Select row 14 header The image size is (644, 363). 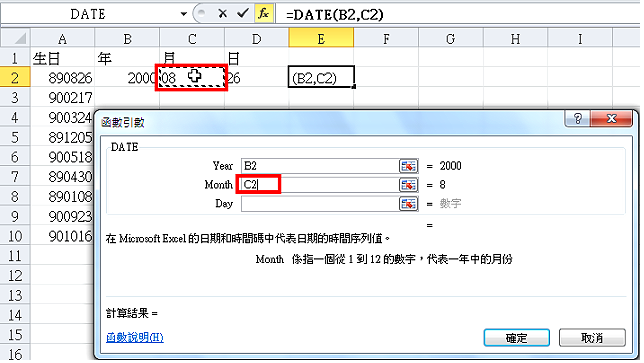15,315
